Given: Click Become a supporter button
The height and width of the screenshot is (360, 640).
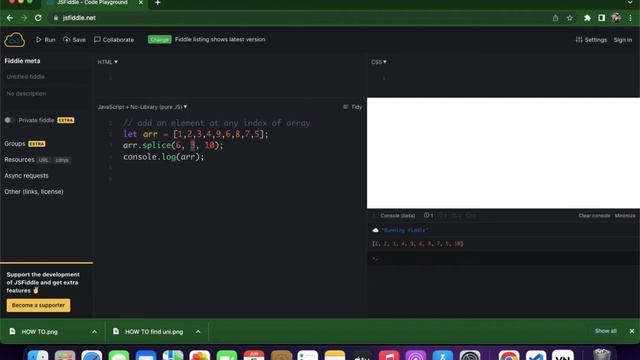Looking at the screenshot, I should pyautogui.click(x=38, y=305).
